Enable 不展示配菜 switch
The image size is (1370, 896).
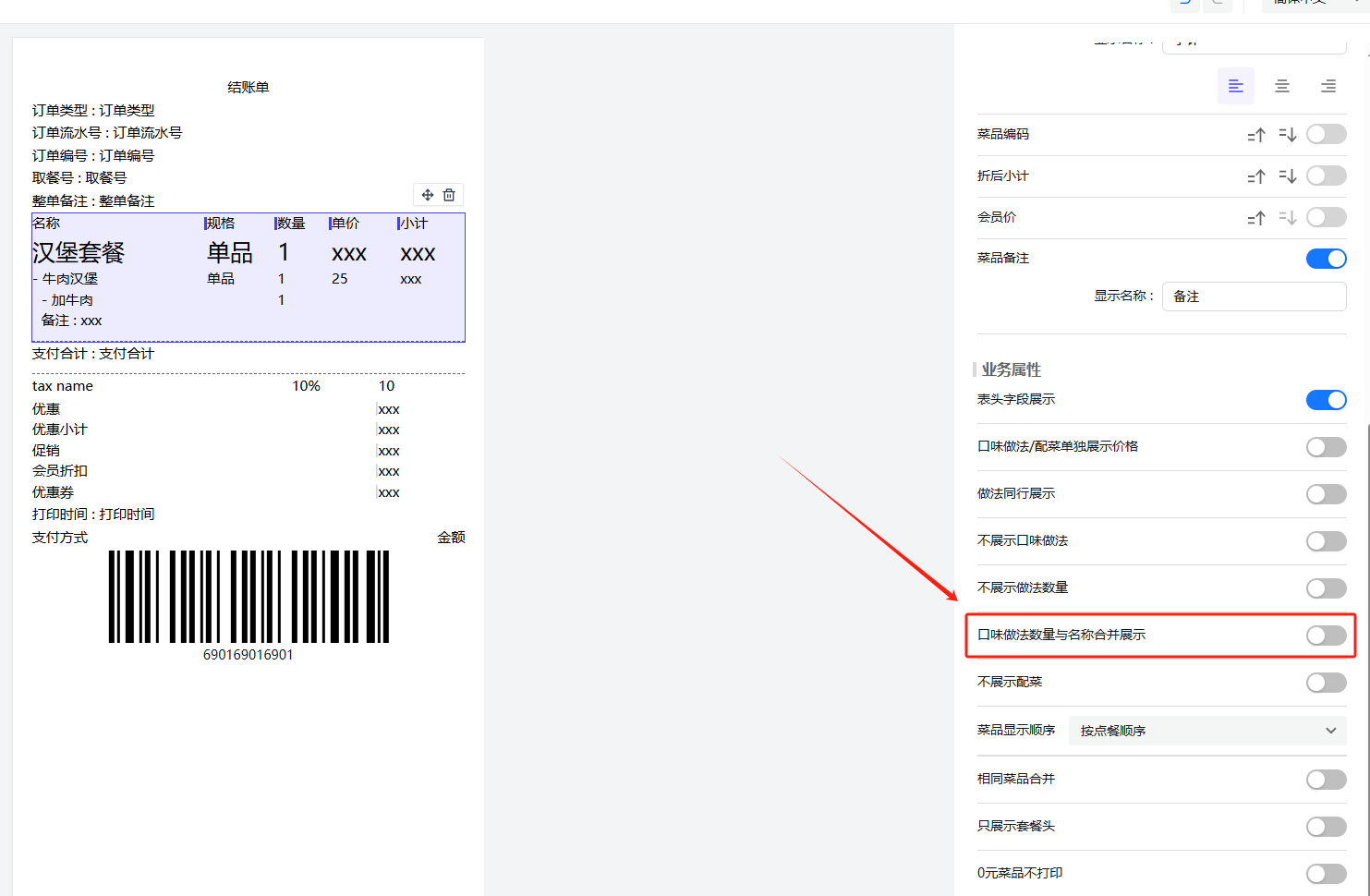coord(1326,683)
